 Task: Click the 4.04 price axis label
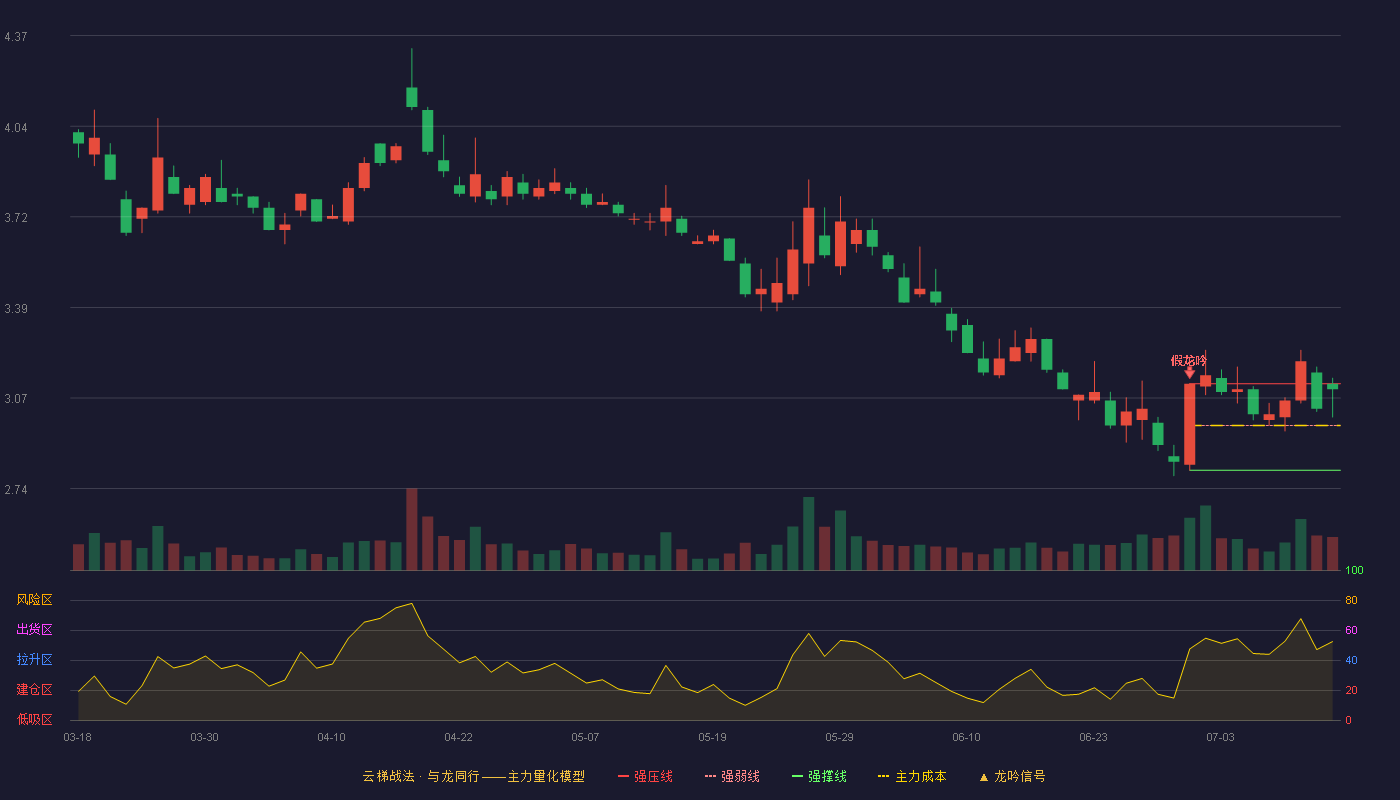coord(16,128)
